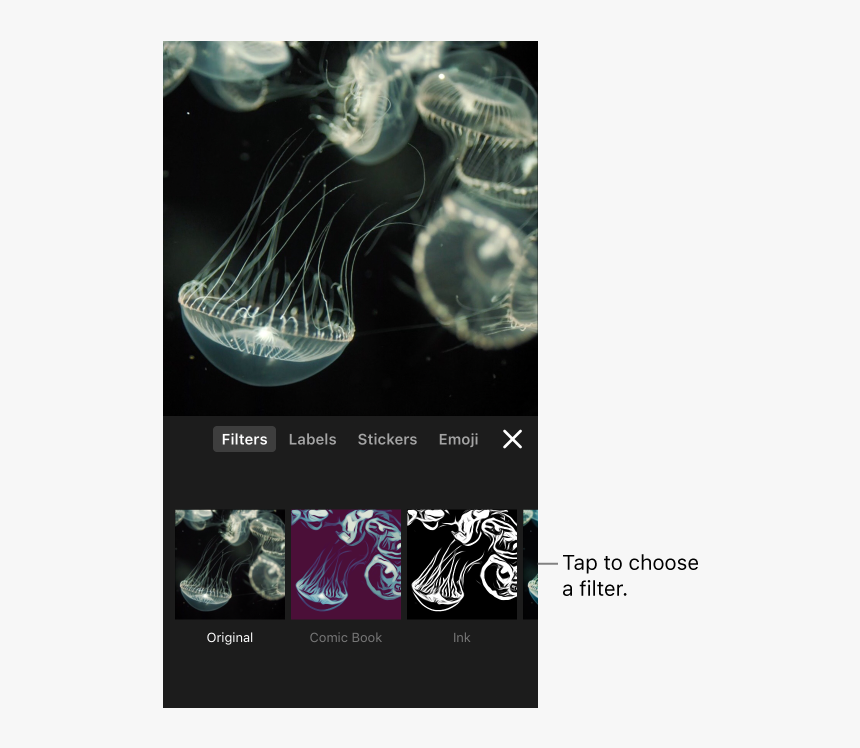The height and width of the screenshot is (748, 860).
Task: Switch to the Labels tab
Action: point(313,439)
